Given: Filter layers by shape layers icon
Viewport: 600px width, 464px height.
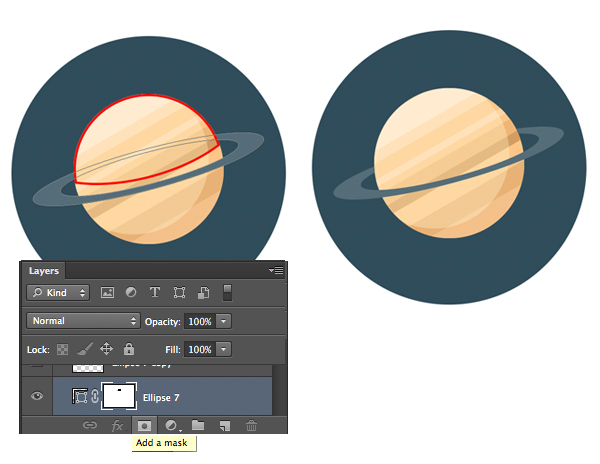Looking at the screenshot, I should pyautogui.click(x=179, y=293).
